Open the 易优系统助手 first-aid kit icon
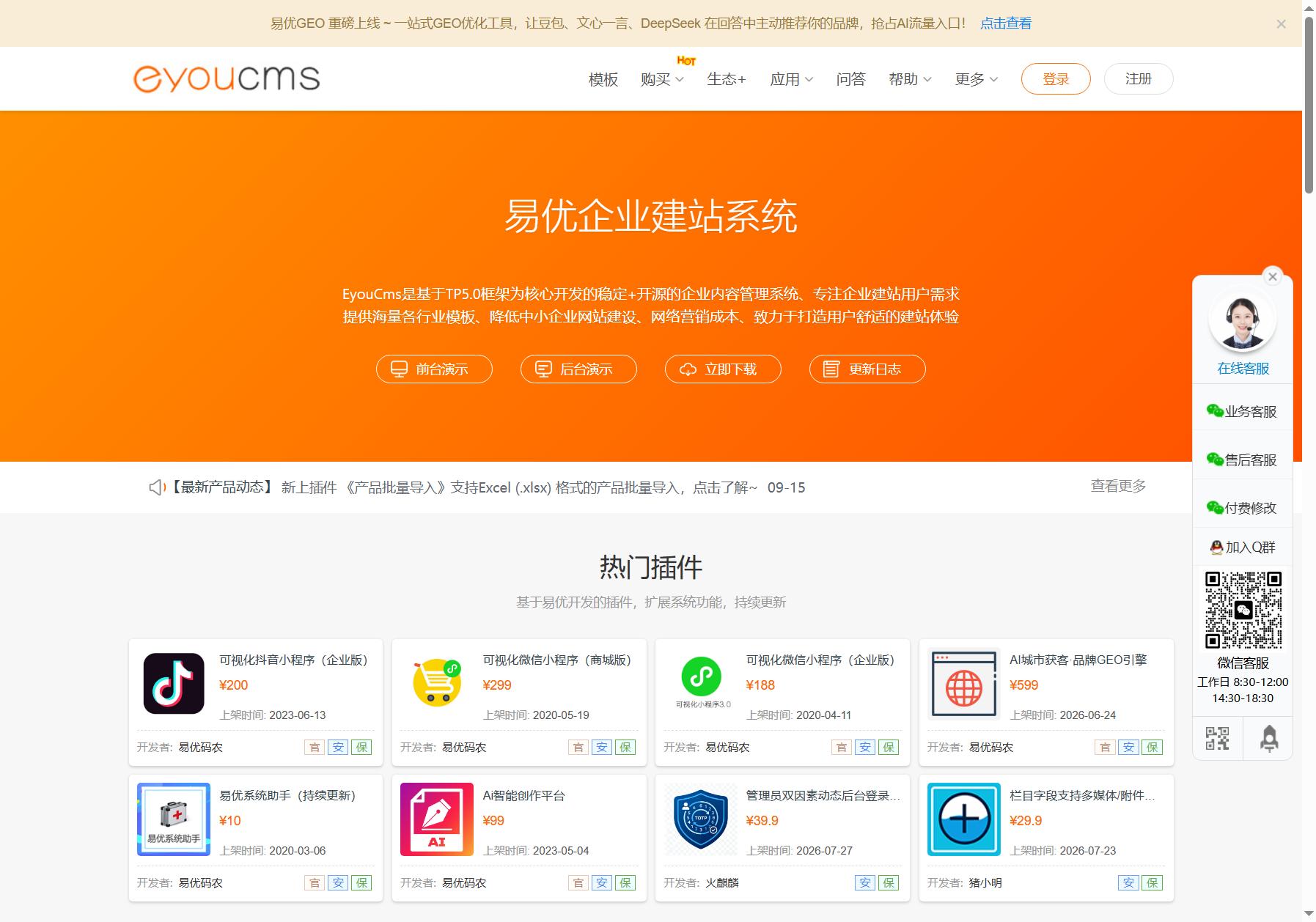1316x922 pixels. tap(174, 819)
